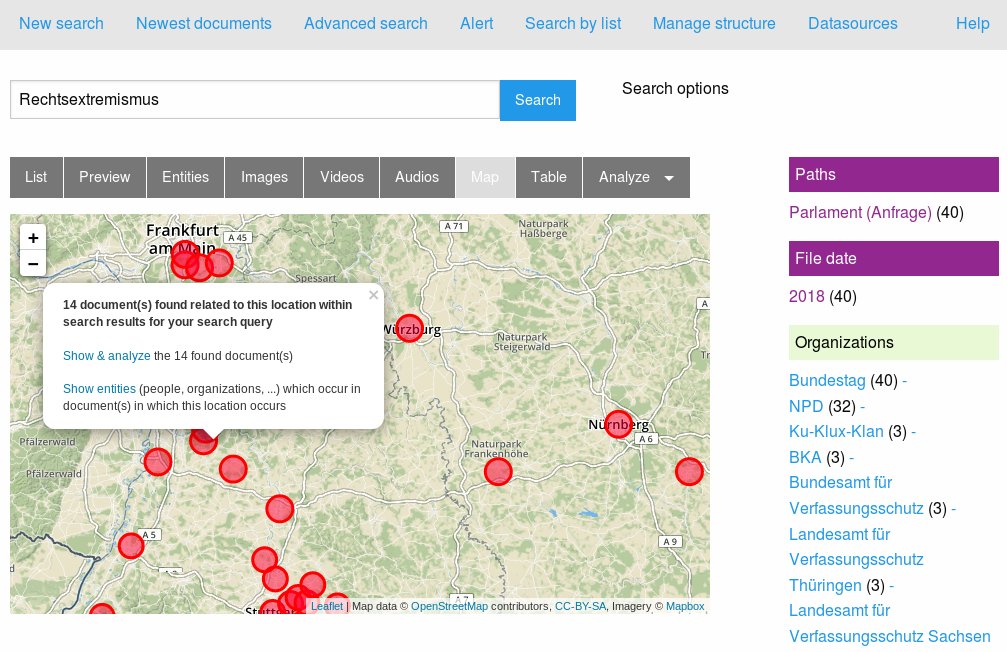Screen dimensions: 1007x652
Task: Open the Entities tab
Action: tap(186, 177)
